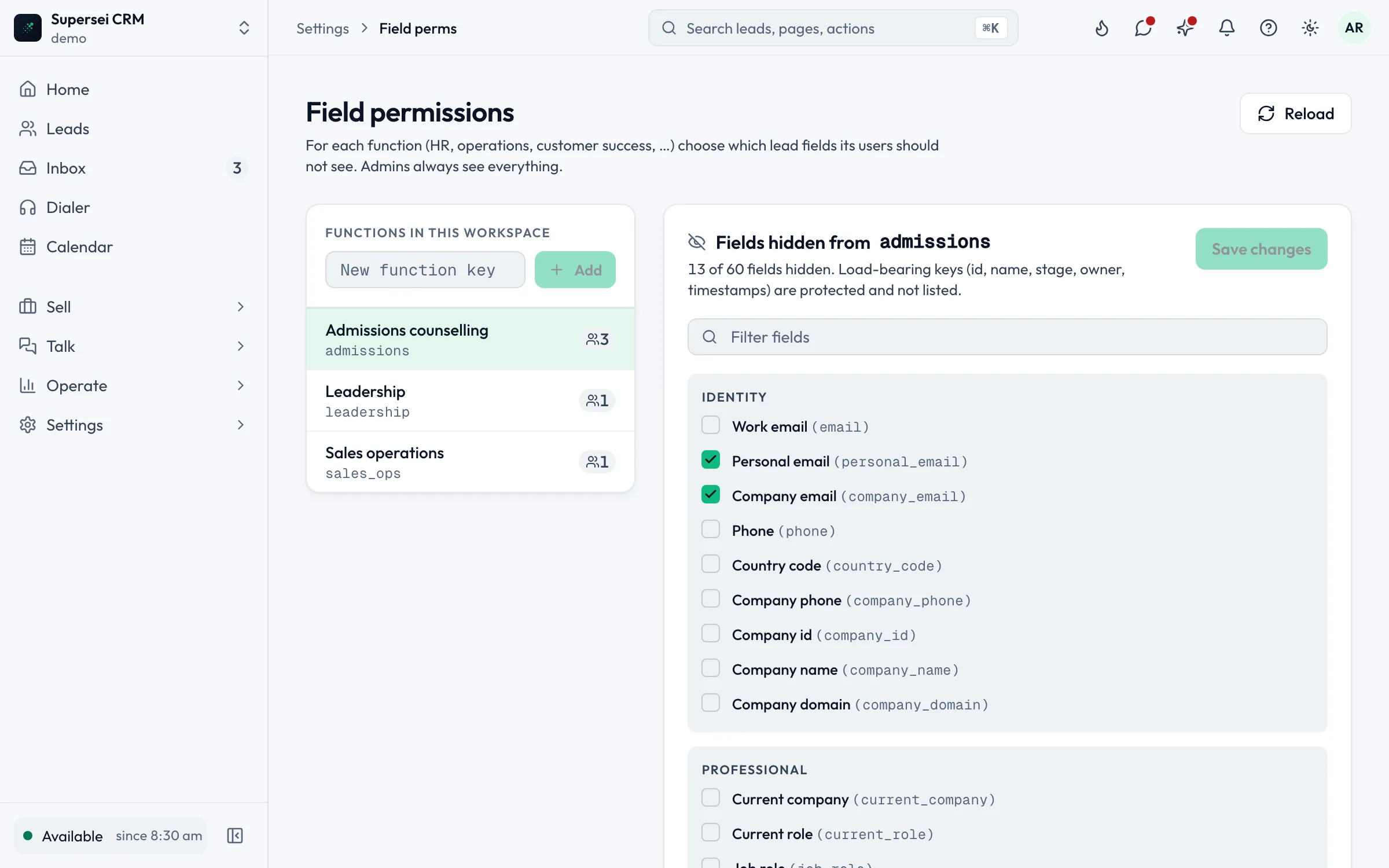Select the Admissions counselling function
The height and width of the screenshot is (868, 1389).
click(x=470, y=339)
